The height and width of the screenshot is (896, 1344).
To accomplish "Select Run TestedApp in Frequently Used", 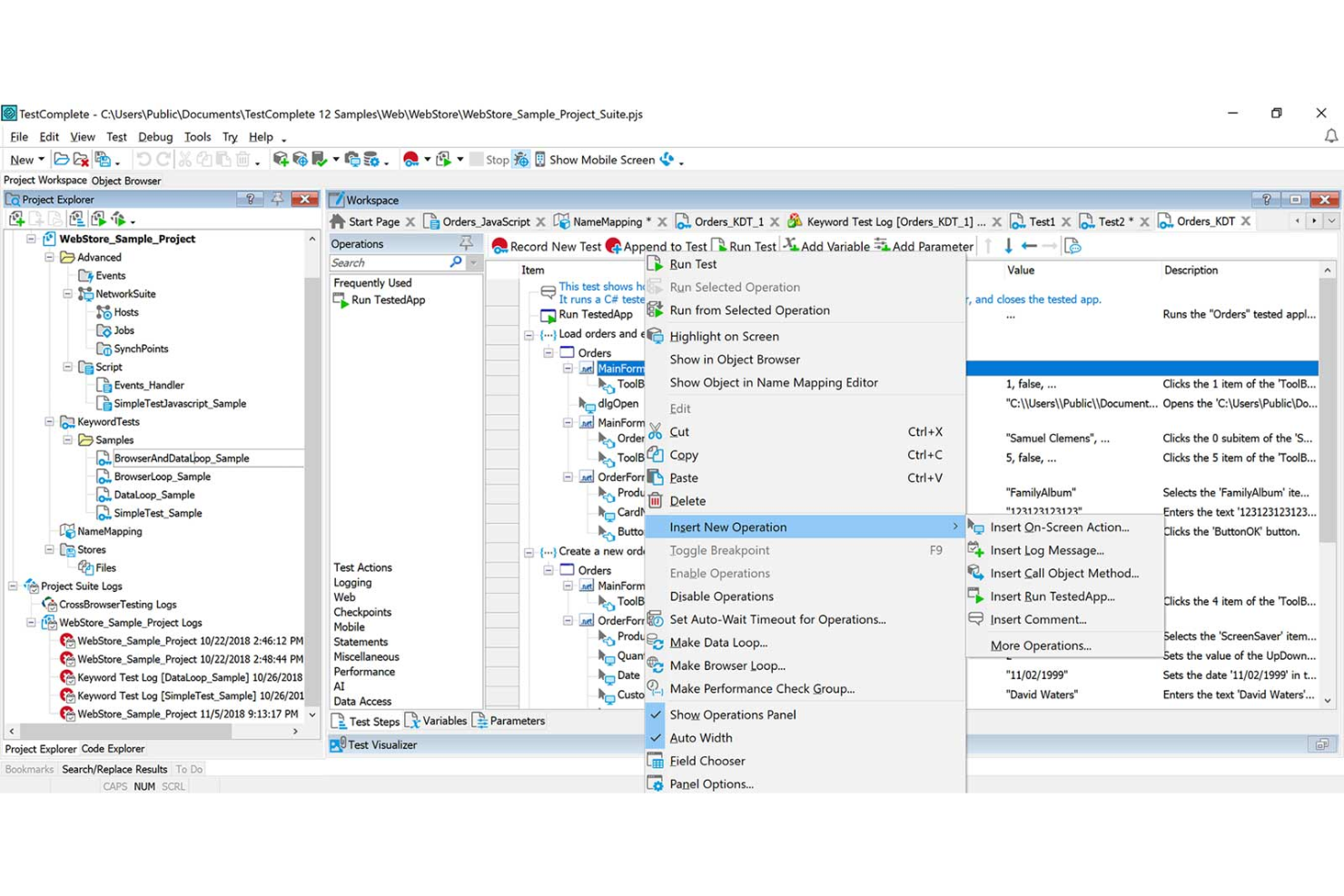I will pyautogui.click(x=388, y=300).
